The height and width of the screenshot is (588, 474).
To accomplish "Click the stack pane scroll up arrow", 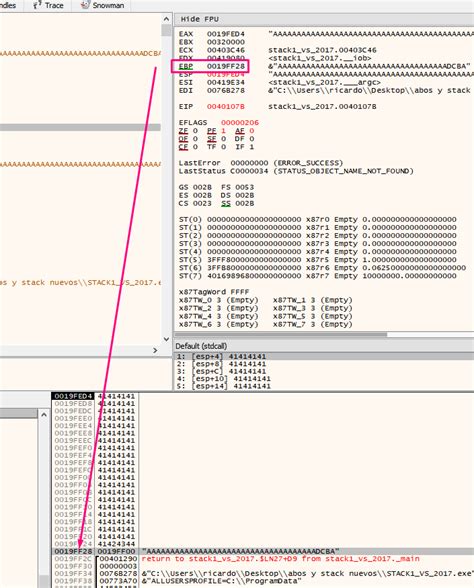I will [x=44, y=415].
